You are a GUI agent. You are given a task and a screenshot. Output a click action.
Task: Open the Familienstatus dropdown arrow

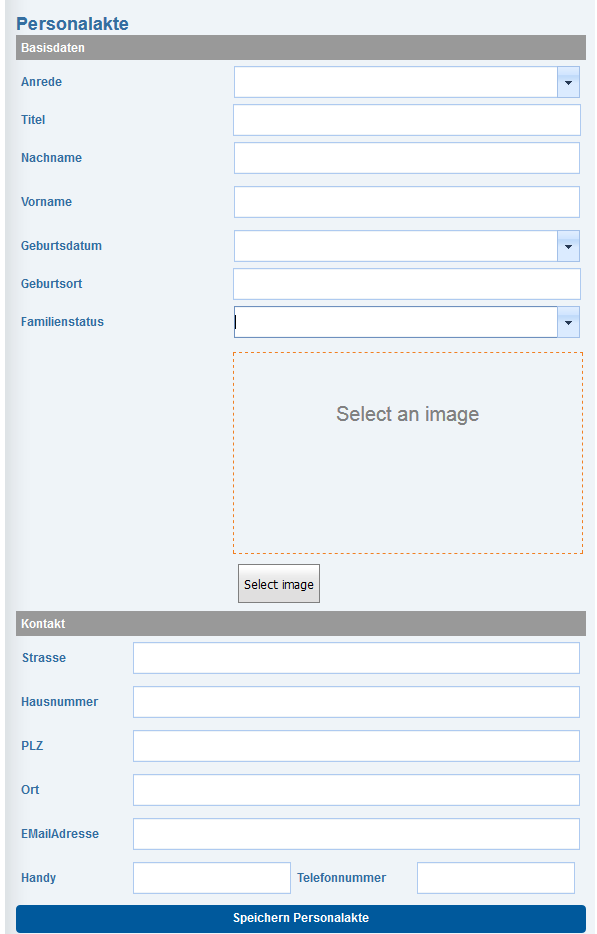pos(568,322)
